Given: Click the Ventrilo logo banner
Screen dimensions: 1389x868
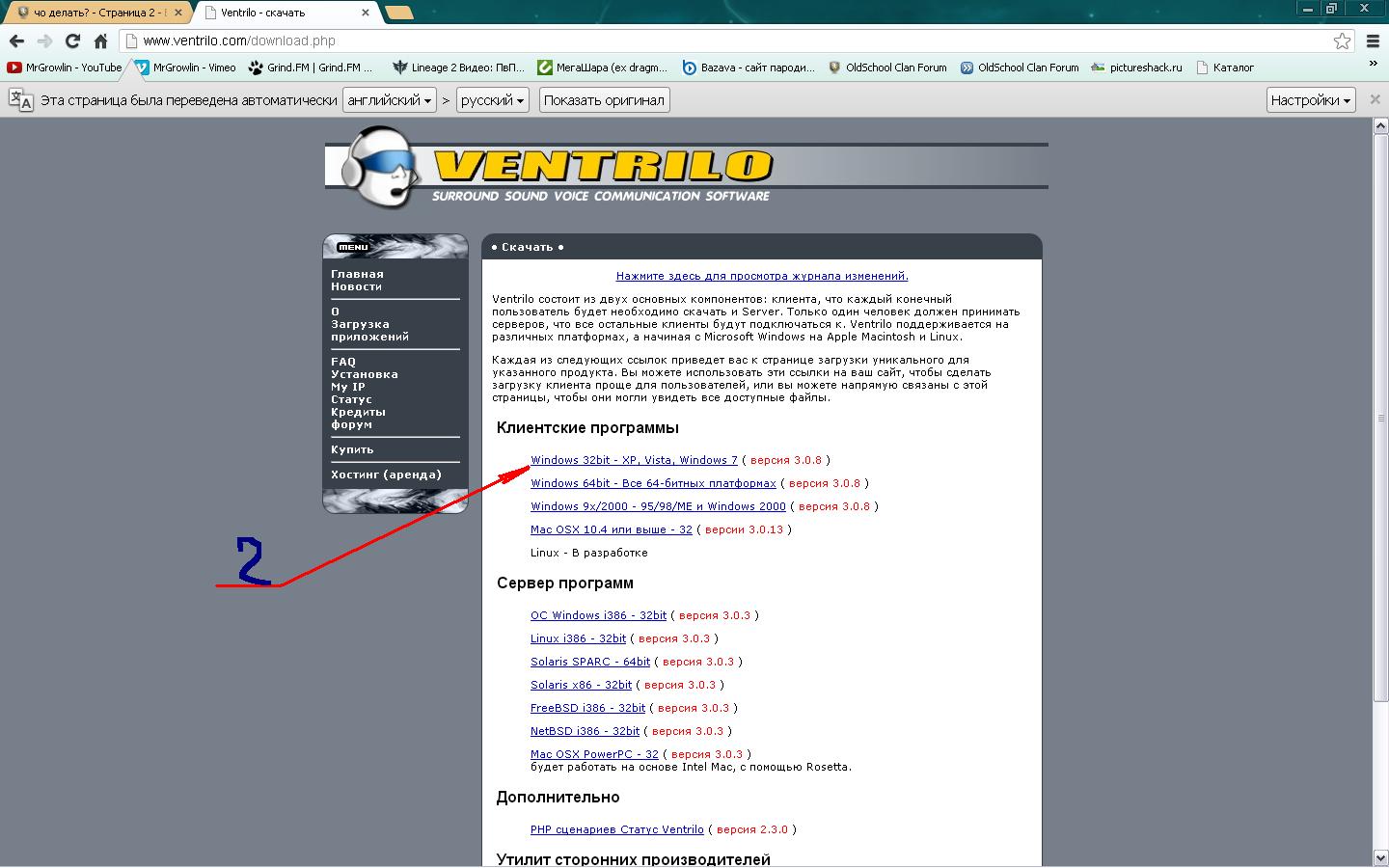Looking at the screenshot, I should [686, 167].
